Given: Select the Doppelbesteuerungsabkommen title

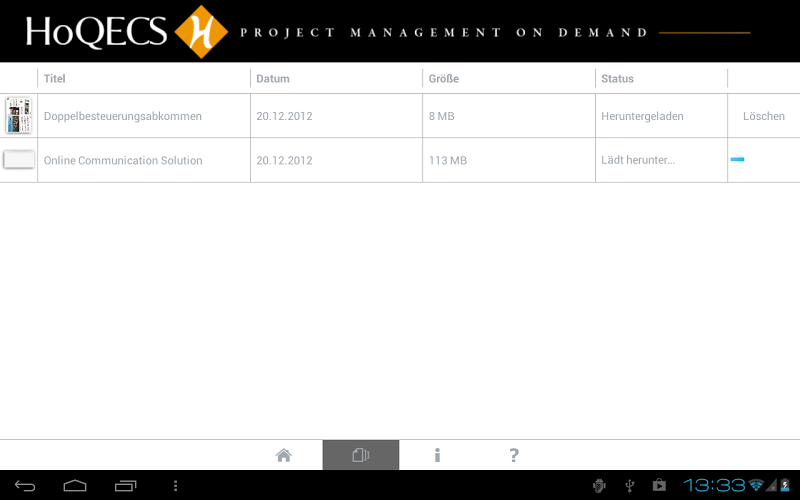Looking at the screenshot, I should (x=122, y=116).
